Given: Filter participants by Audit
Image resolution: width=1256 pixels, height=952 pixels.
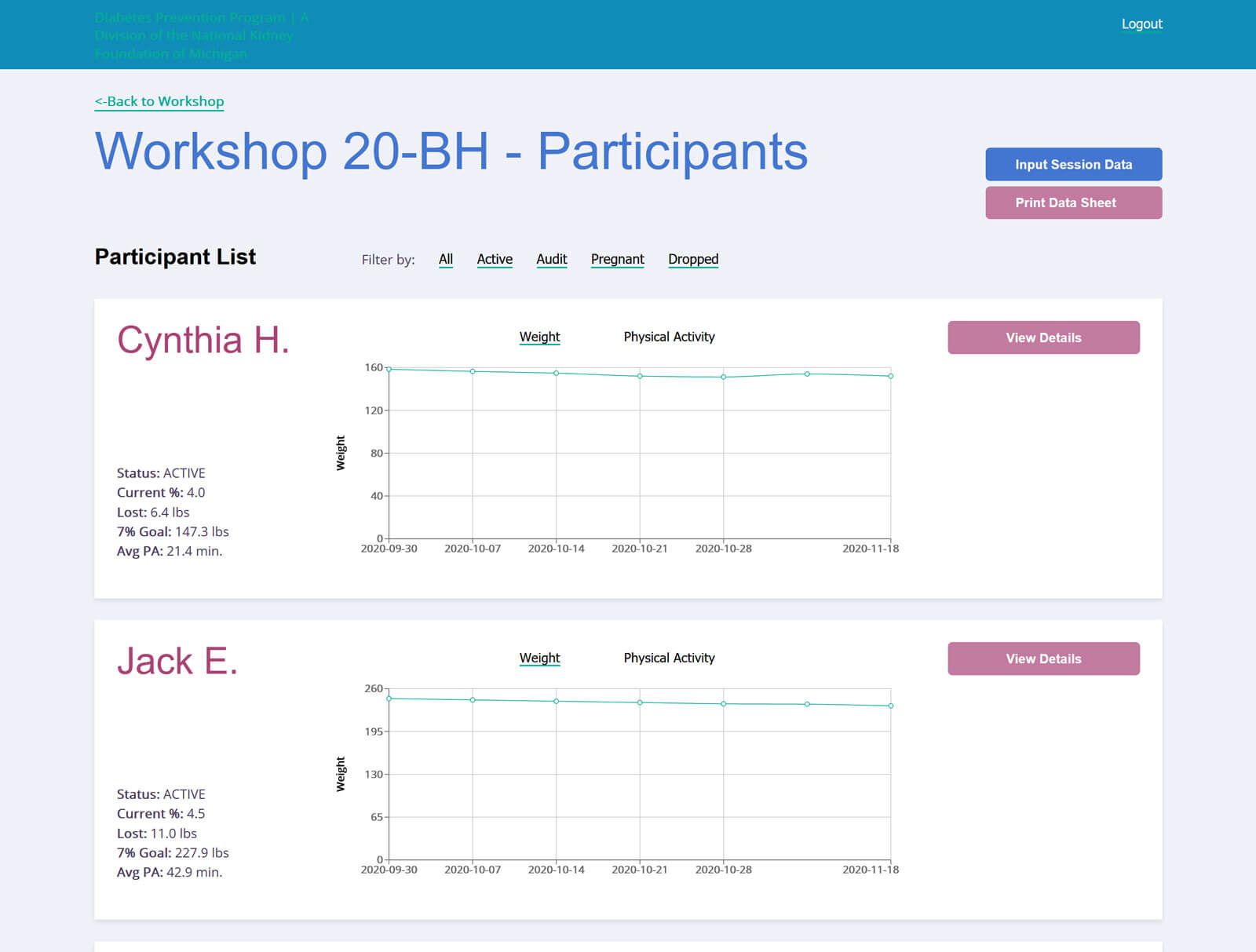Looking at the screenshot, I should click(551, 259).
